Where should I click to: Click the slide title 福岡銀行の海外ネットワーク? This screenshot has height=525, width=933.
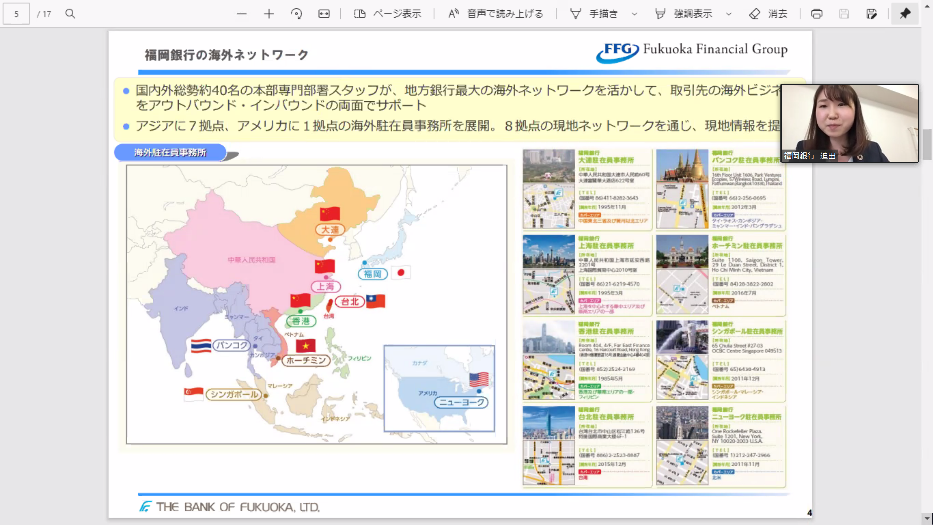point(227,55)
